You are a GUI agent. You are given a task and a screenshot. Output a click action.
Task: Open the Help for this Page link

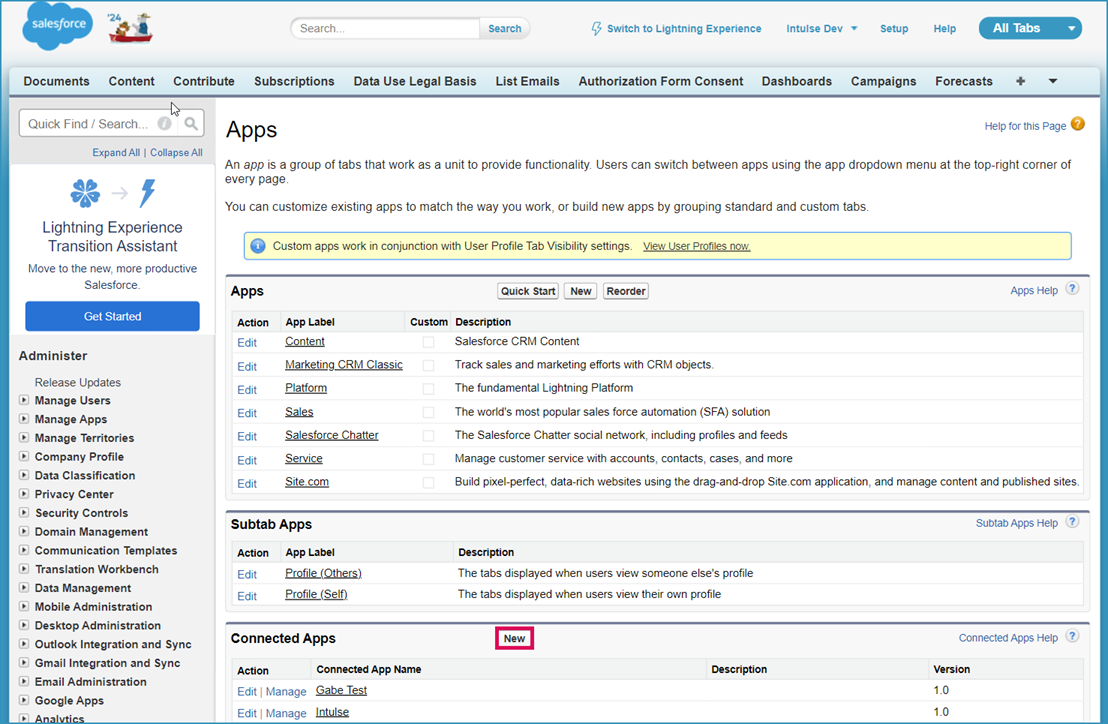[1025, 126]
